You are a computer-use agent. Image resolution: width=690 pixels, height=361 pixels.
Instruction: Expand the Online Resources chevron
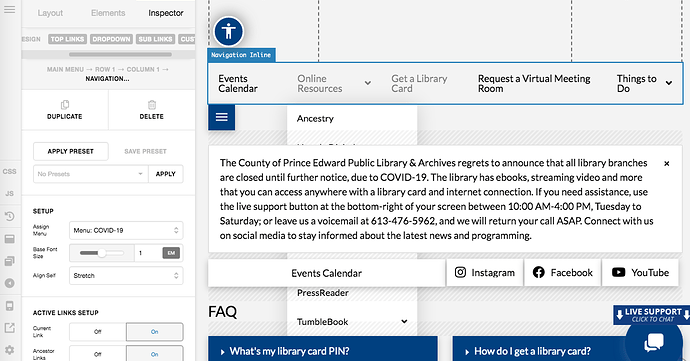pyautogui.click(x=367, y=83)
